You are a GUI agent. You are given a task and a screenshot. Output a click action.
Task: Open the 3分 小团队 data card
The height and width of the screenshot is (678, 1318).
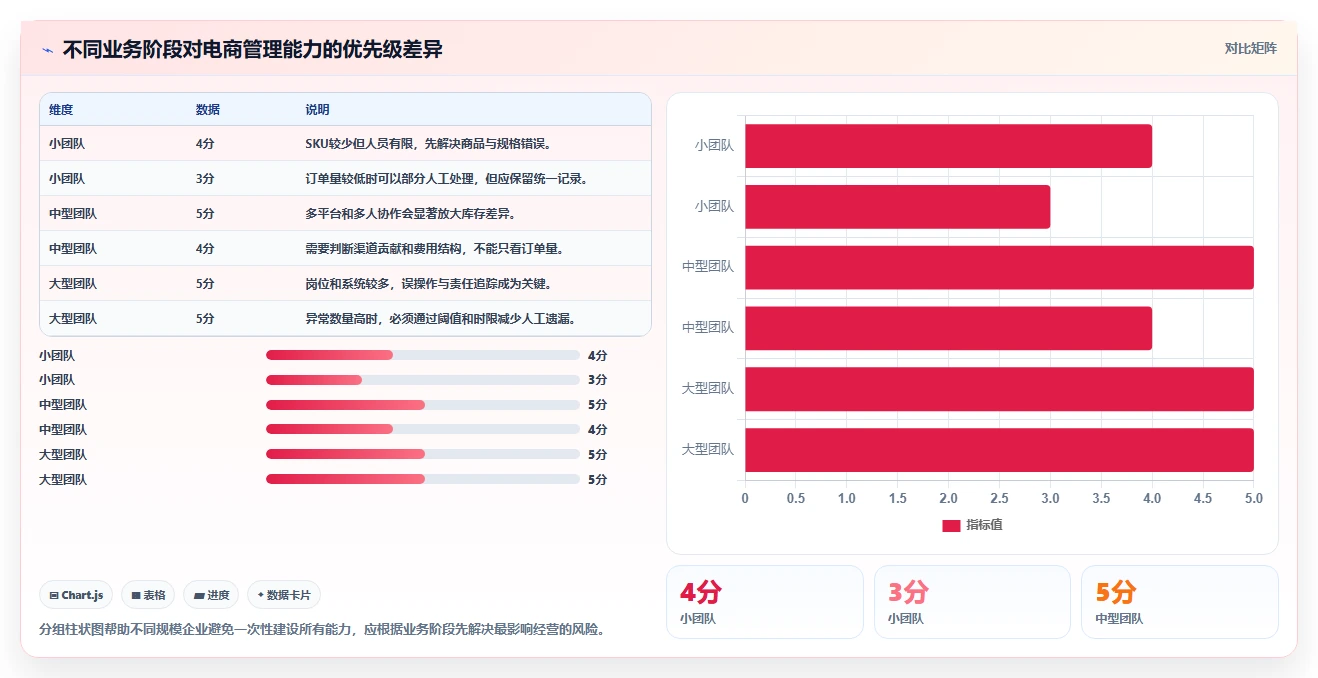tap(972, 602)
